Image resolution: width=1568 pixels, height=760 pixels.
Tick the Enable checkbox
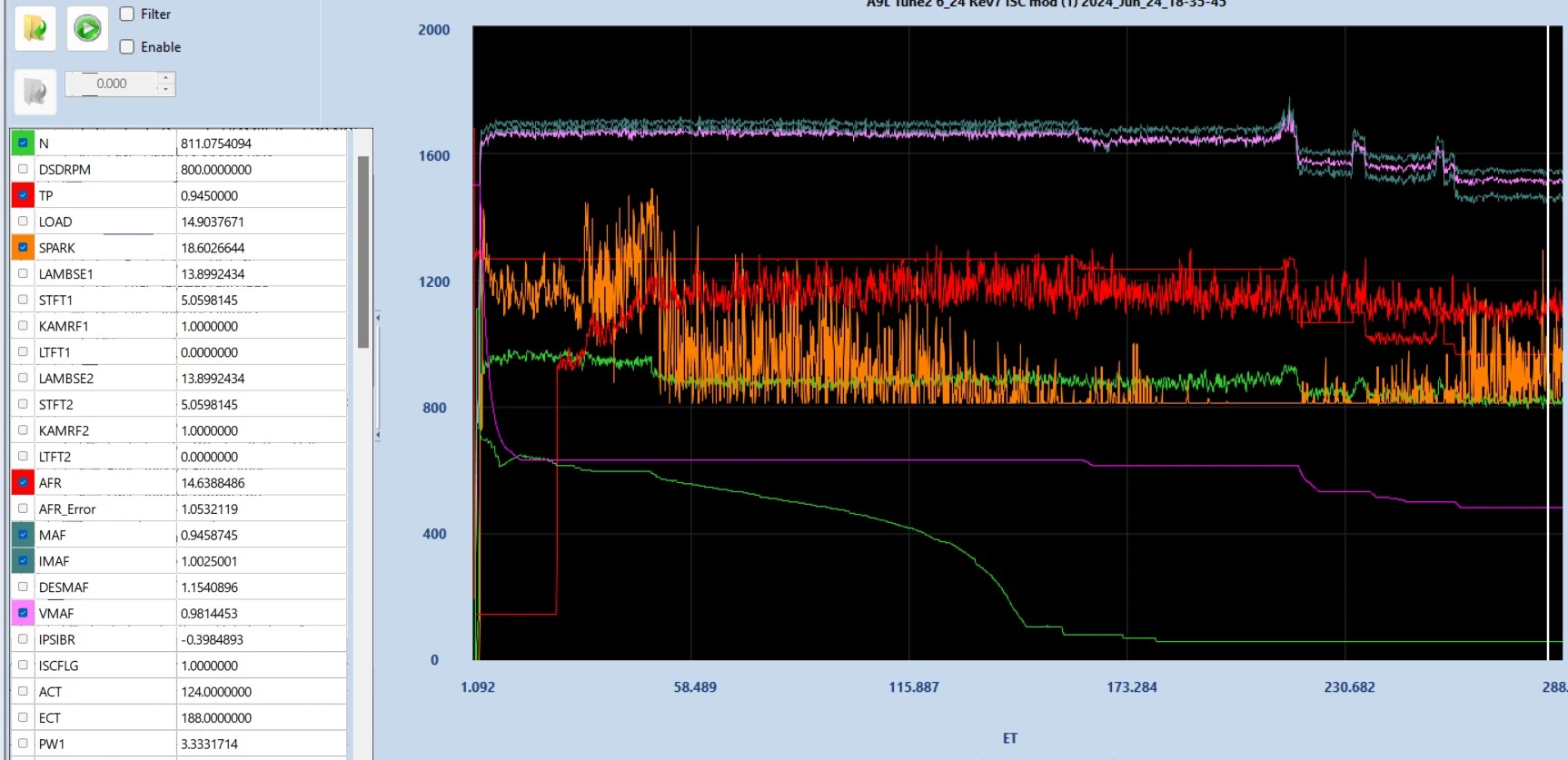[x=127, y=46]
